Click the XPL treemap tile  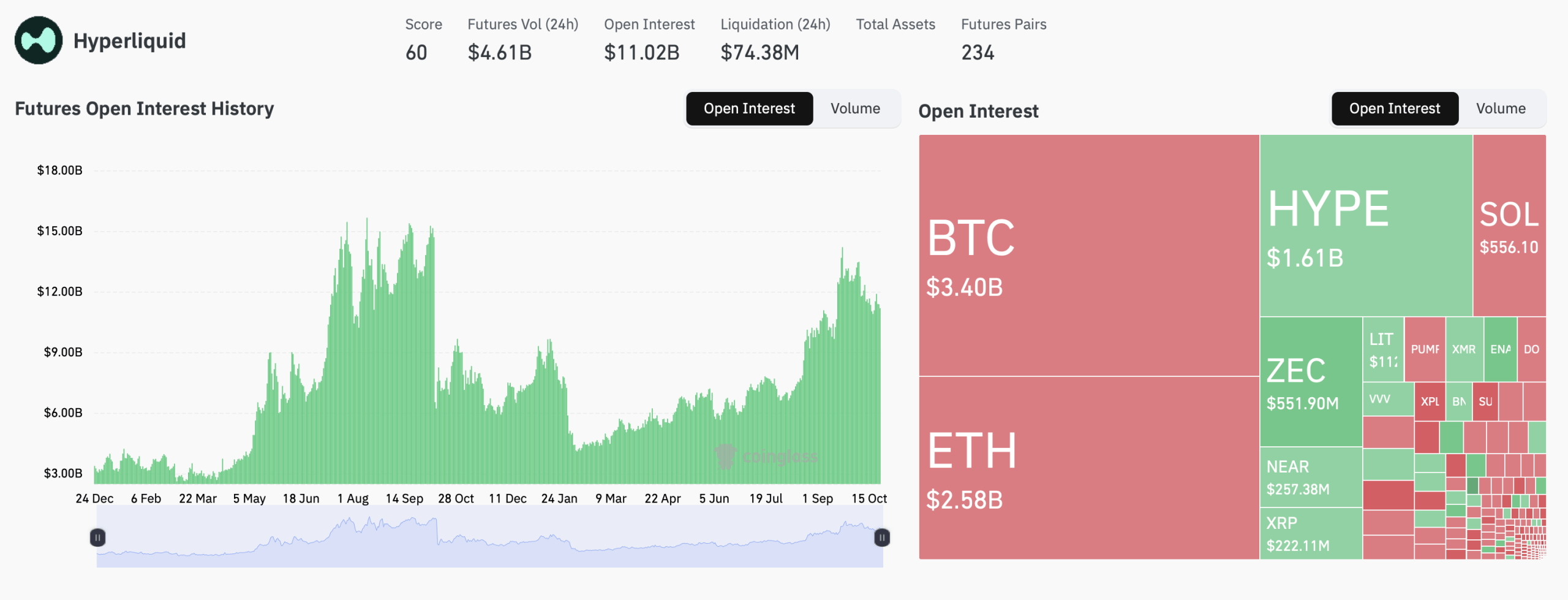point(1430,401)
